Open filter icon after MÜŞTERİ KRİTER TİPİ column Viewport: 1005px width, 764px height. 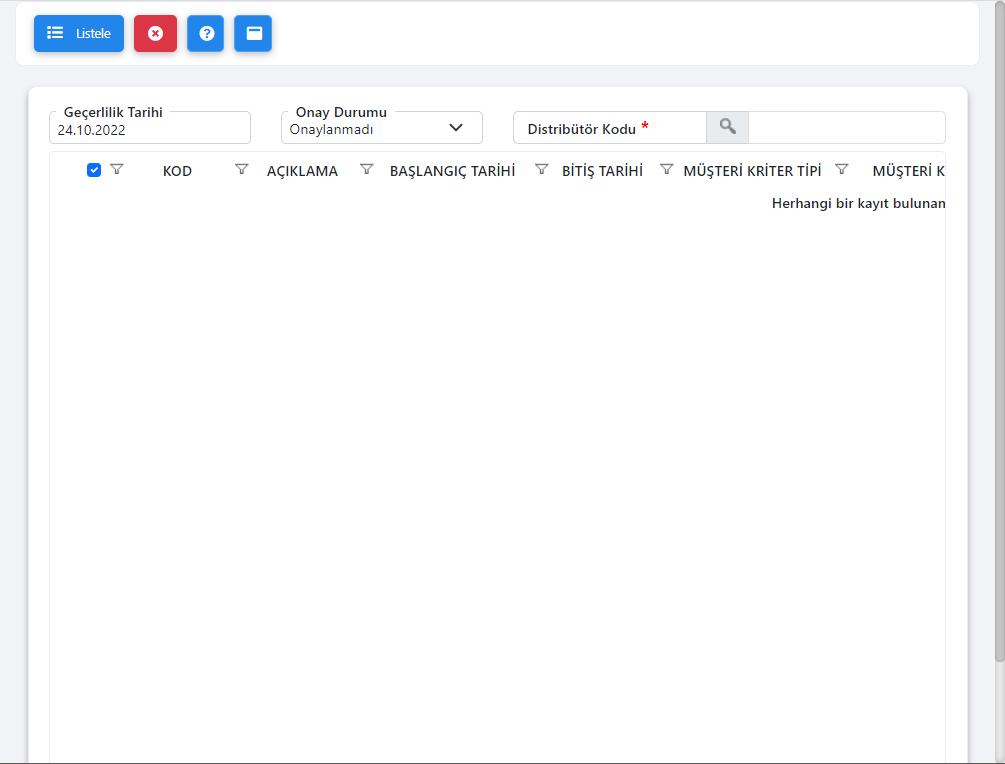coord(842,169)
